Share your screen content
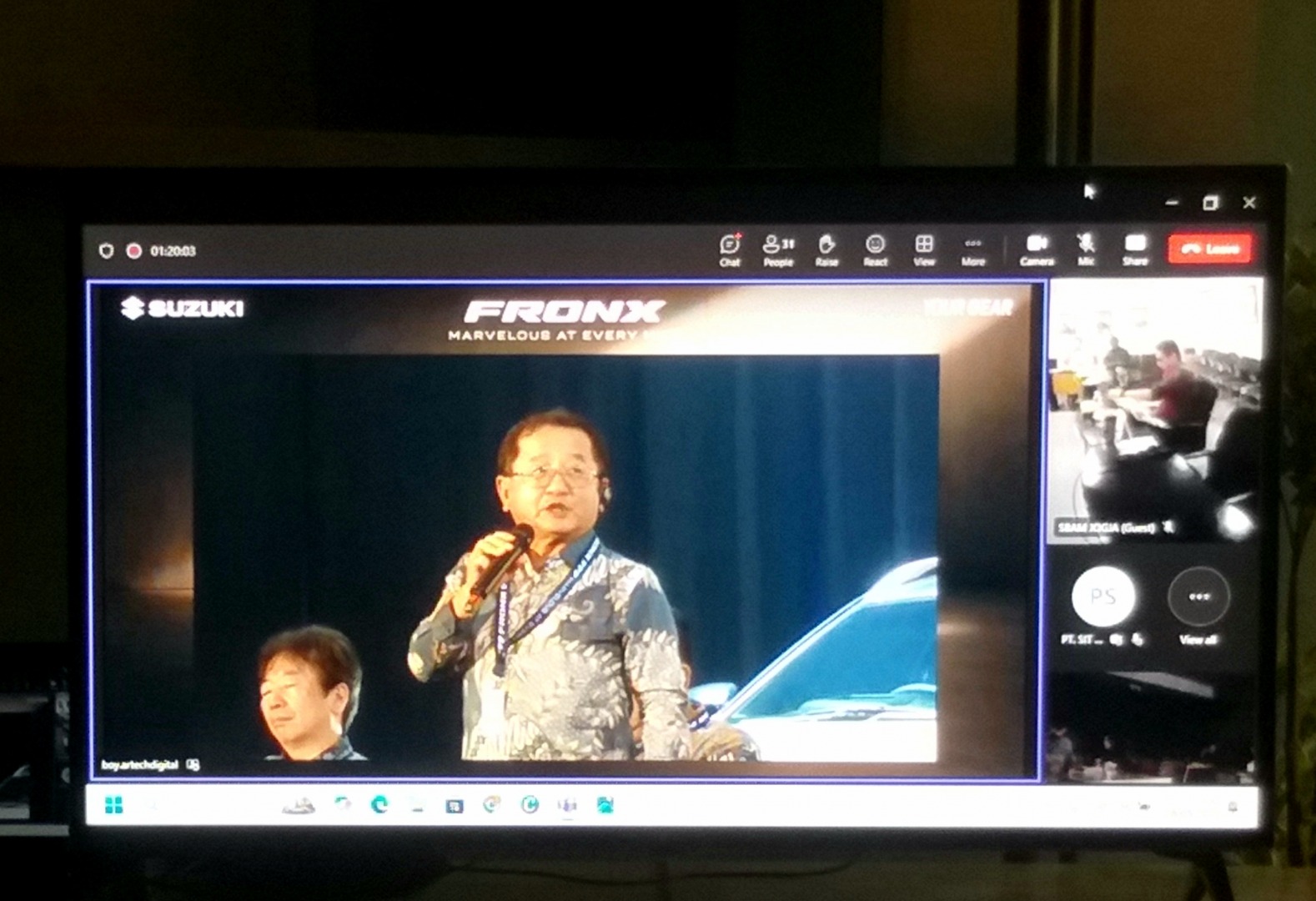This screenshot has height=901, width=1316. point(1135,249)
